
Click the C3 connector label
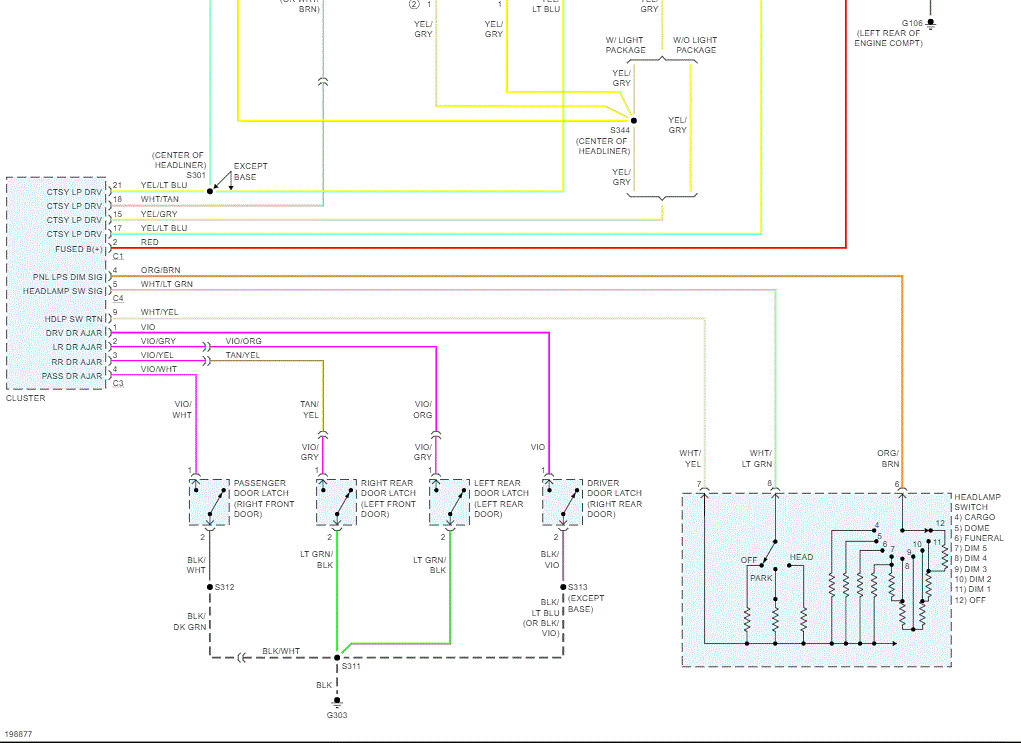(118, 384)
